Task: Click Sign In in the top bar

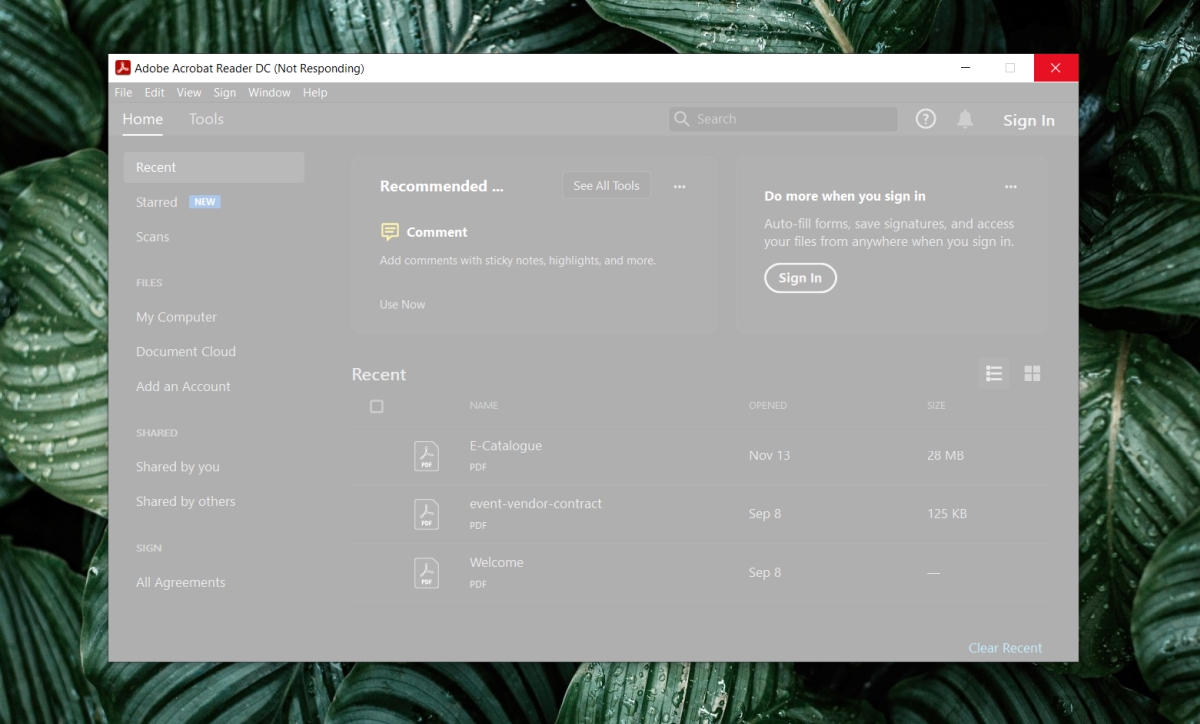Action: tap(1029, 120)
